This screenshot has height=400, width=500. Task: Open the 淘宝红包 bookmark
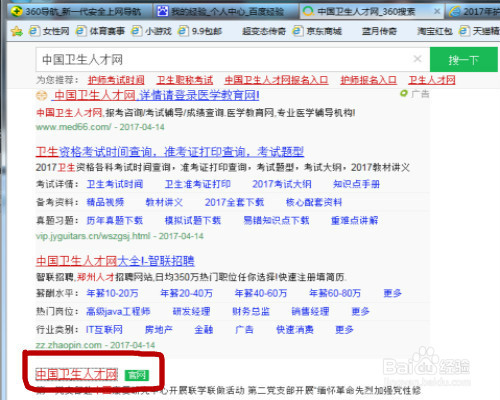click(435, 31)
